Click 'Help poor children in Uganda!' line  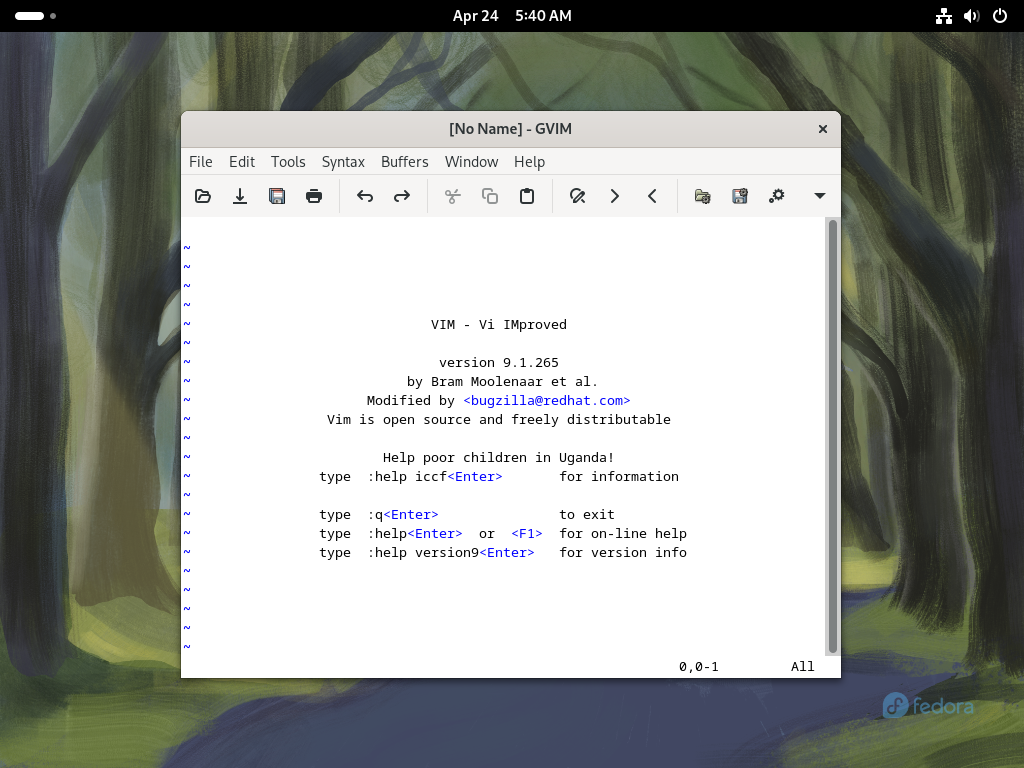click(499, 458)
